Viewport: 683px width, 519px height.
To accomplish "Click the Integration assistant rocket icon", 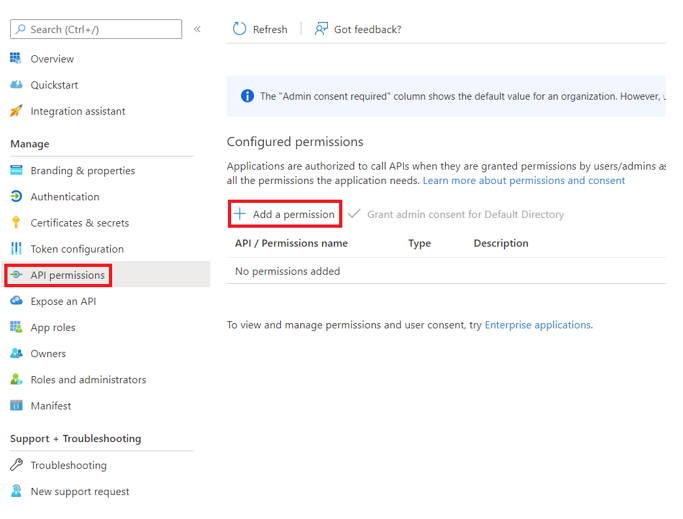I will pyautogui.click(x=16, y=111).
